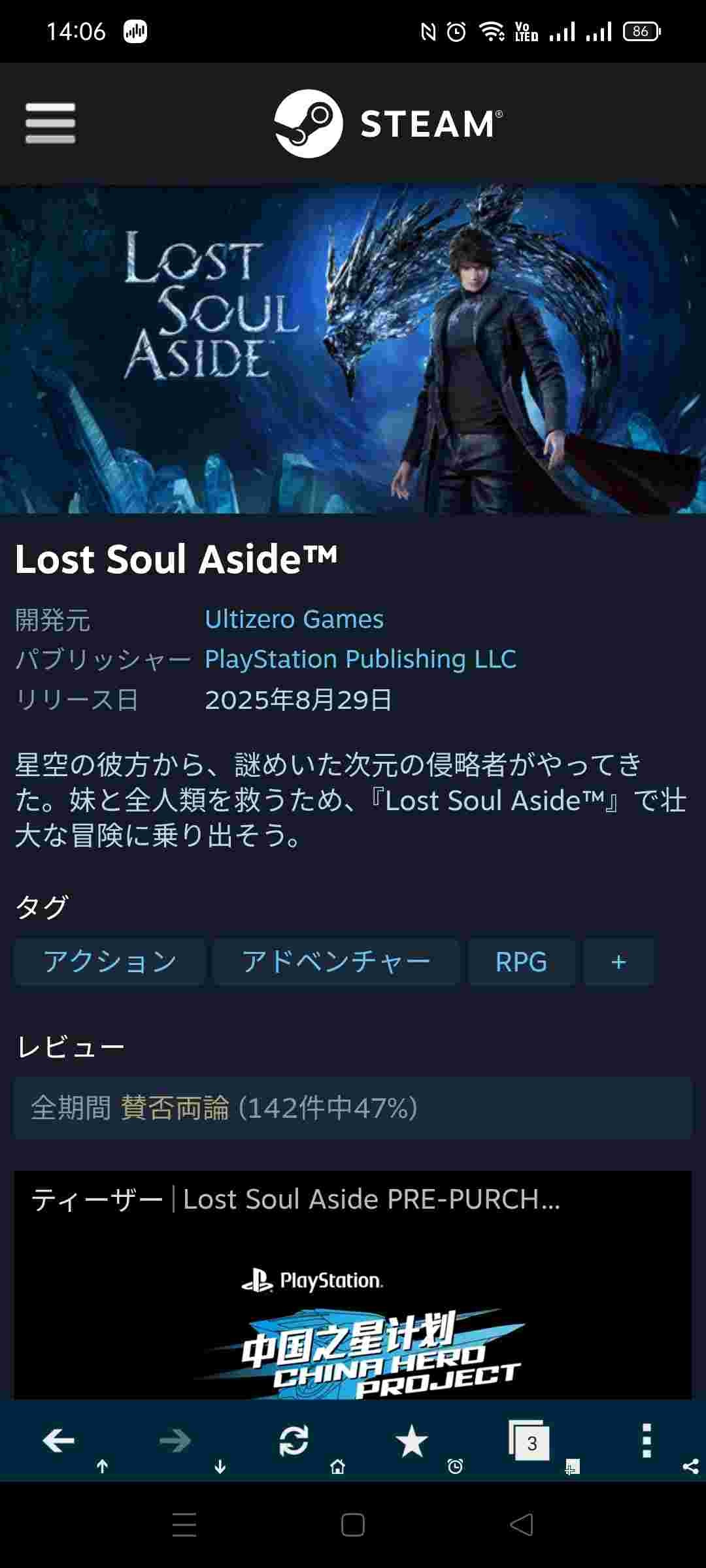Select the アクション tag

(110, 962)
